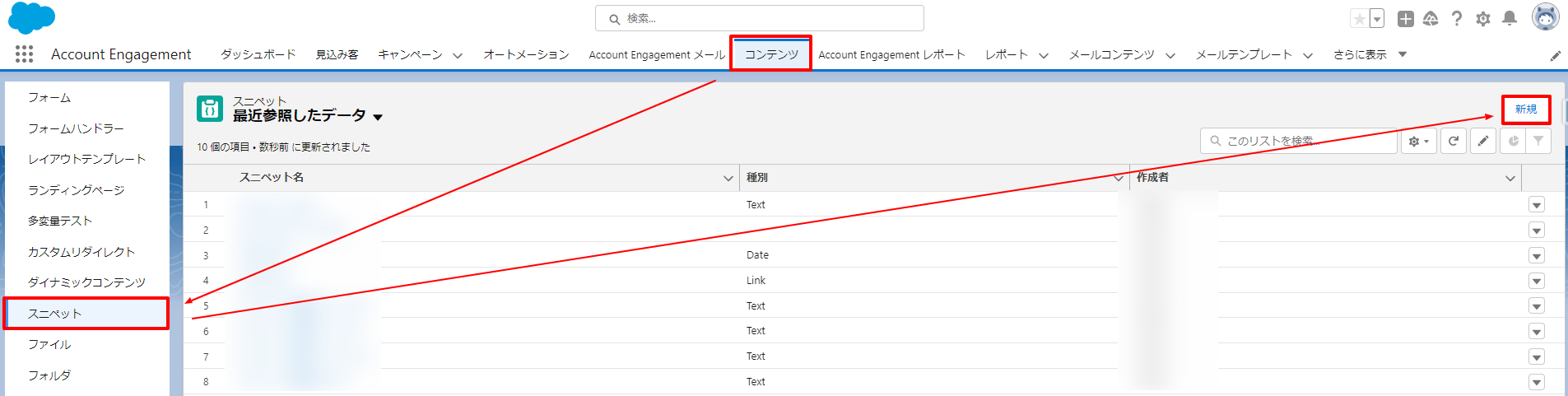Click the Salesforce cloud logo
Image resolution: width=1568 pixels, height=396 pixels.
(x=31, y=18)
